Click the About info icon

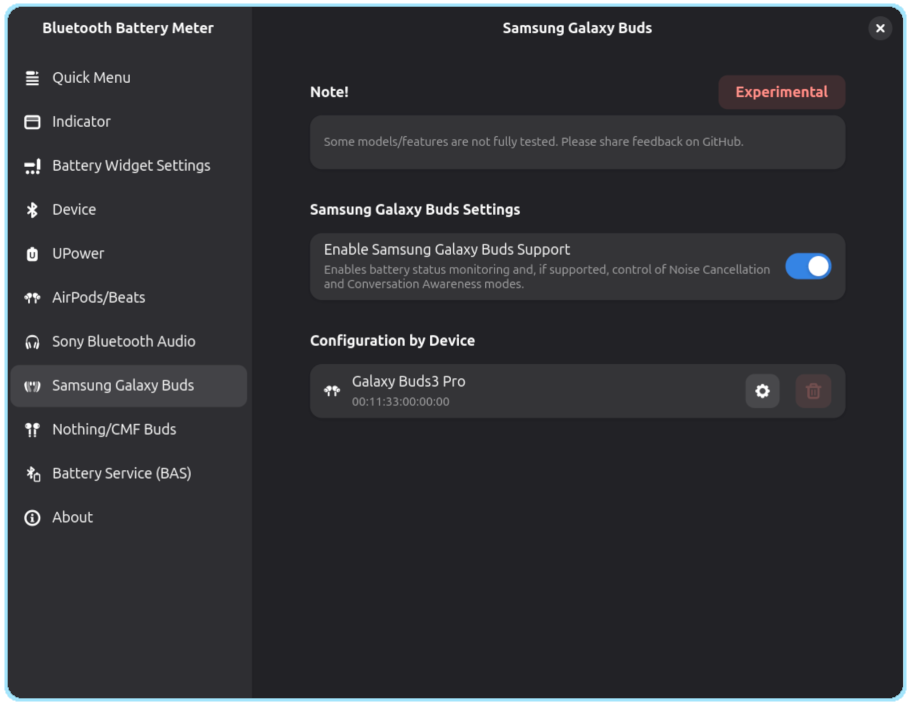coord(33,517)
